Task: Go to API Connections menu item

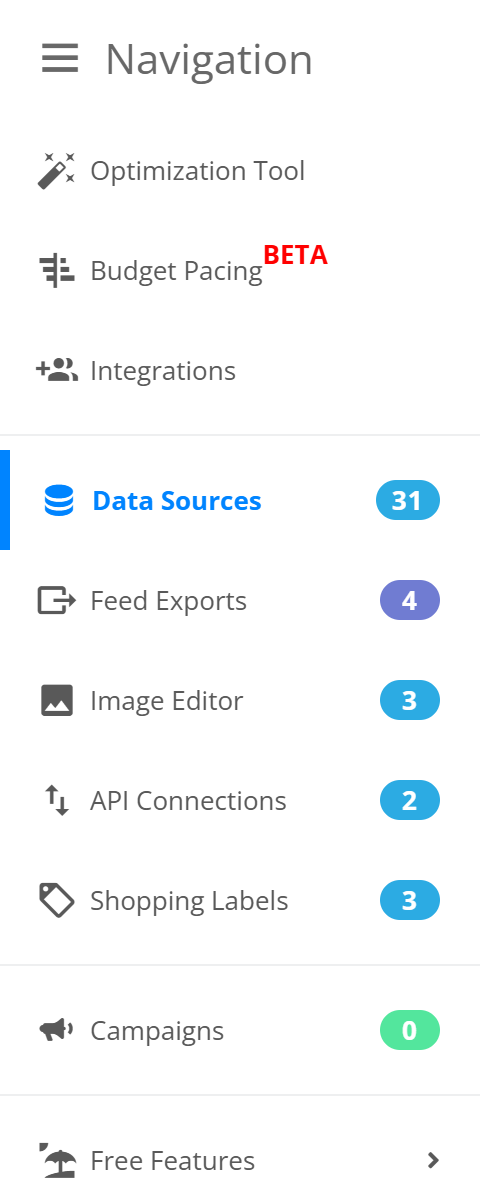Action: 240,800
